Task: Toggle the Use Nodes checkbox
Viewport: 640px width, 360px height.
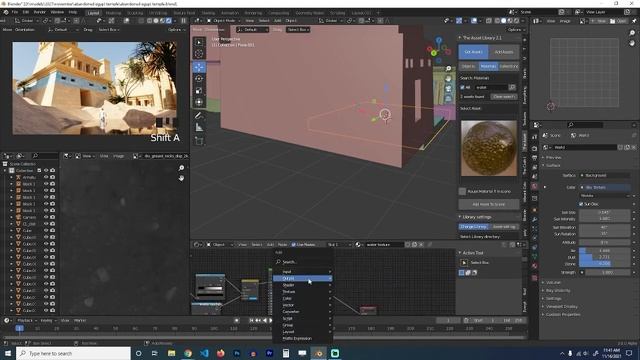Action: [x=293, y=244]
